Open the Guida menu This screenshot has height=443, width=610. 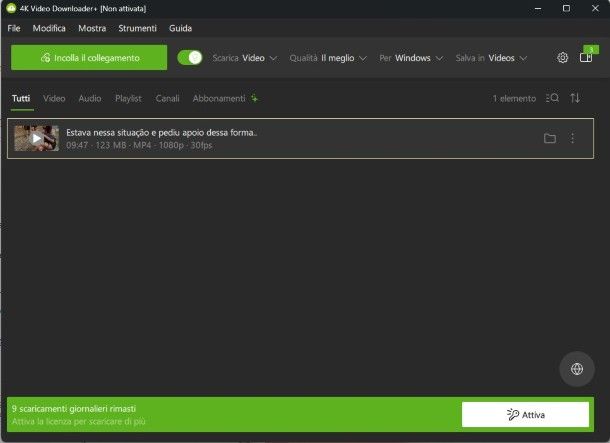[x=181, y=28]
